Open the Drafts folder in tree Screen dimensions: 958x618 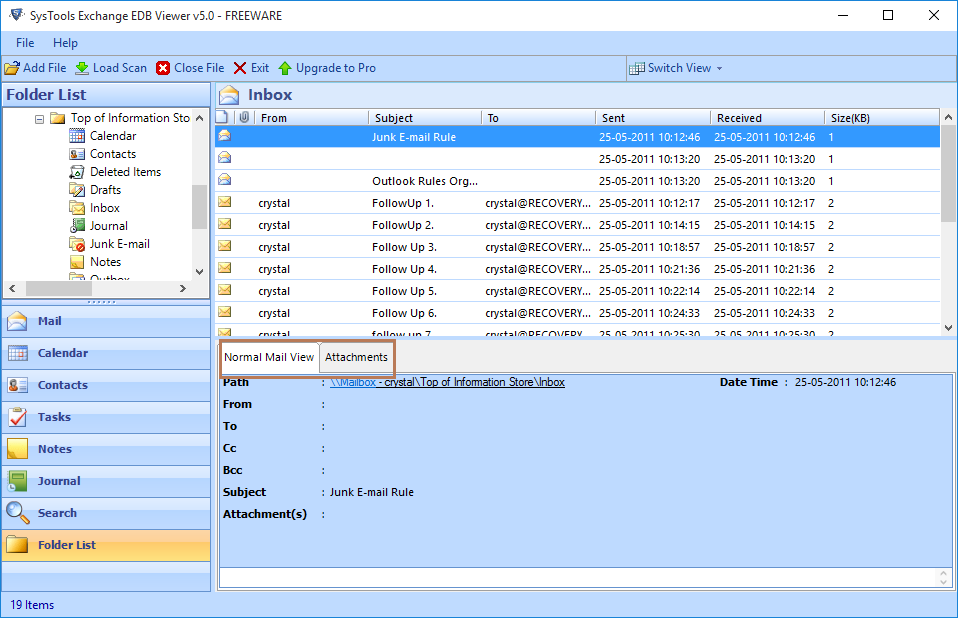[105, 190]
